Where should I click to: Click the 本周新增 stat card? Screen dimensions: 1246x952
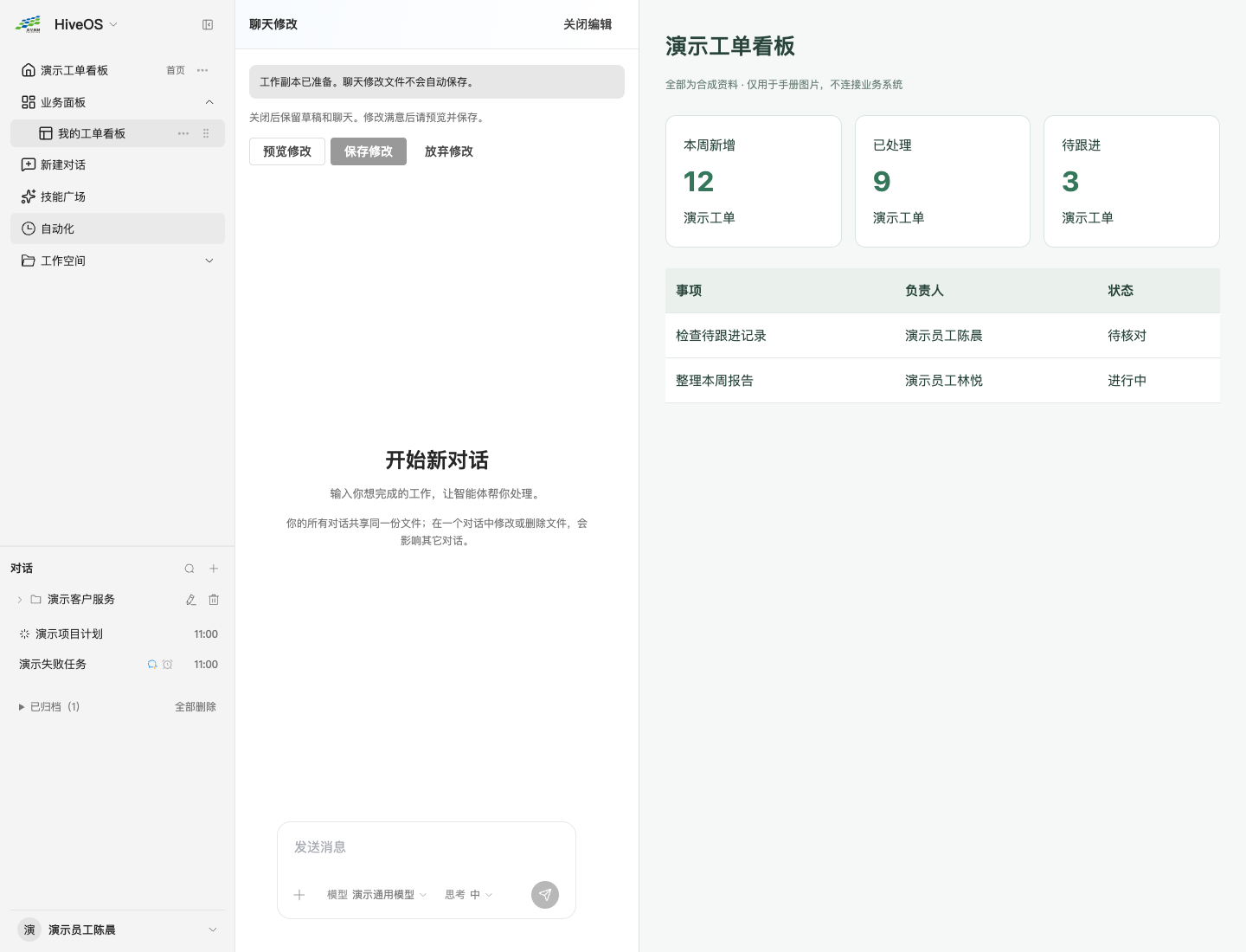(x=754, y=182)
